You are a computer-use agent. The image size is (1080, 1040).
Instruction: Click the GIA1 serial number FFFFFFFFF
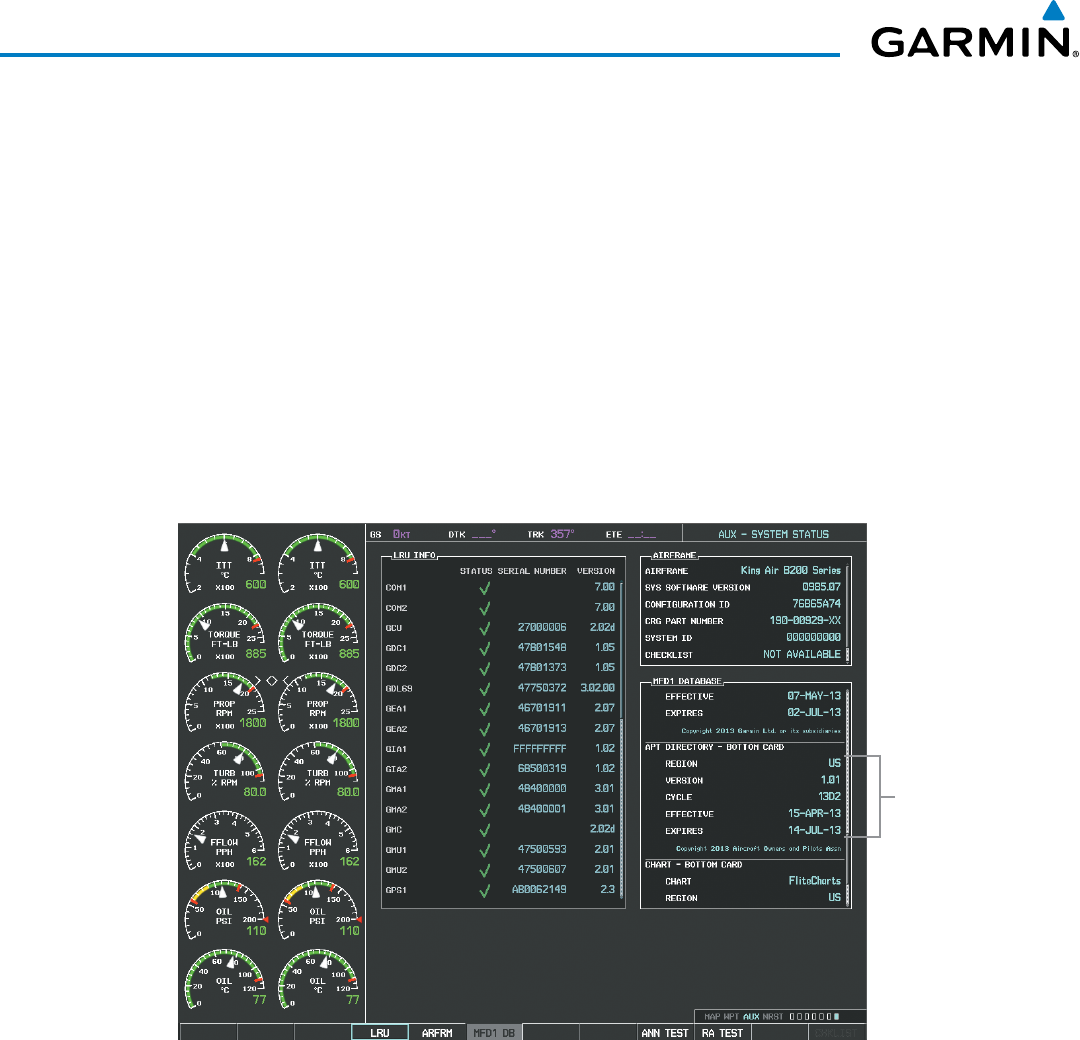[x=540, y=749]
